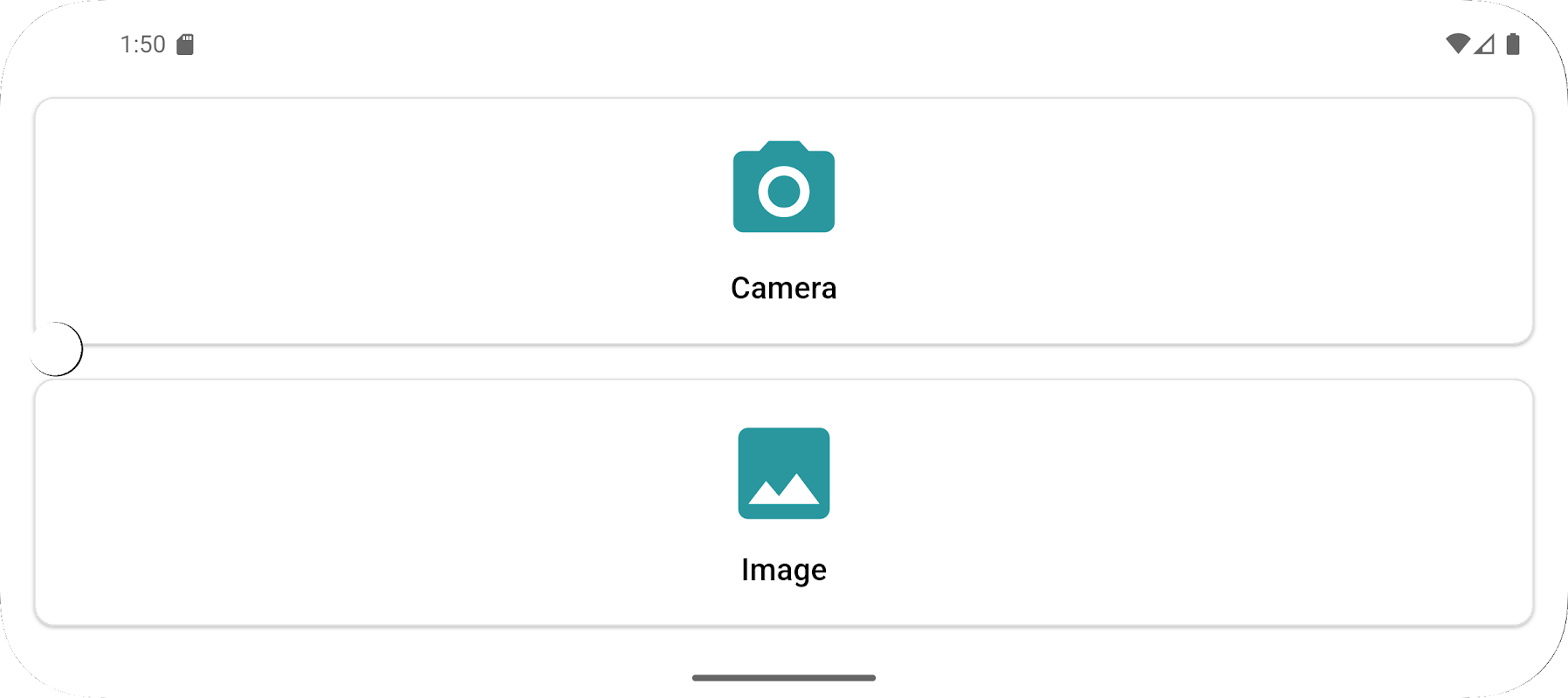1568x698 pixels.
Task: Open the Camera option card
Action: [784, 222]
